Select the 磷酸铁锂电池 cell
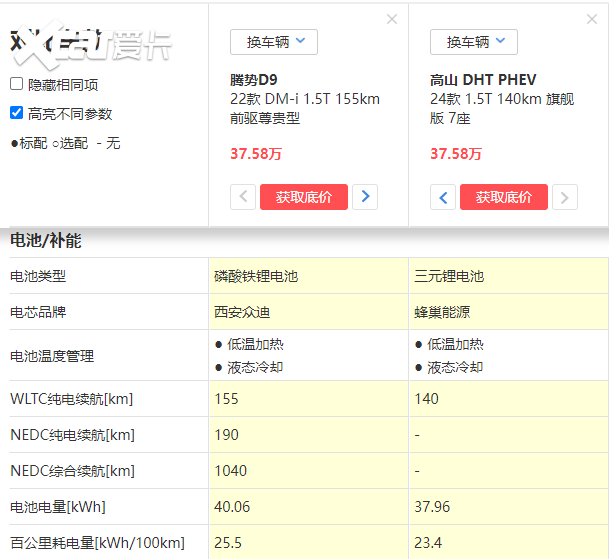The image size is (609, 559). click(x=256, y=276)
